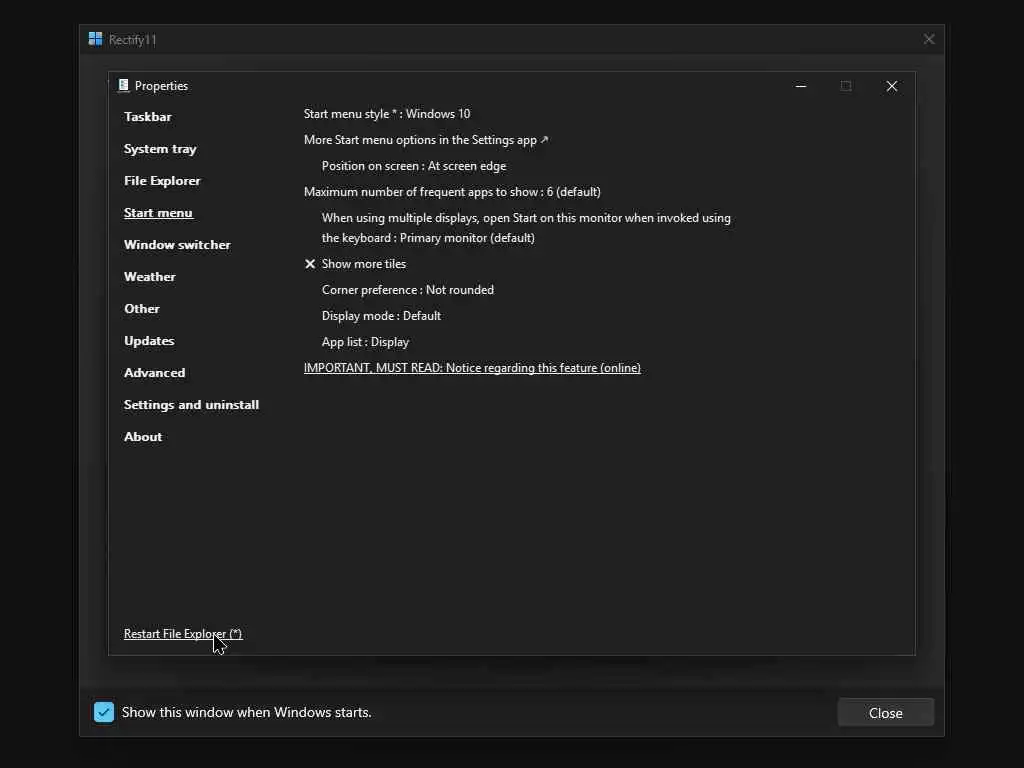Open the Window switcher section
This screenshot has height=768, width=1024.
tap(177, 245)
